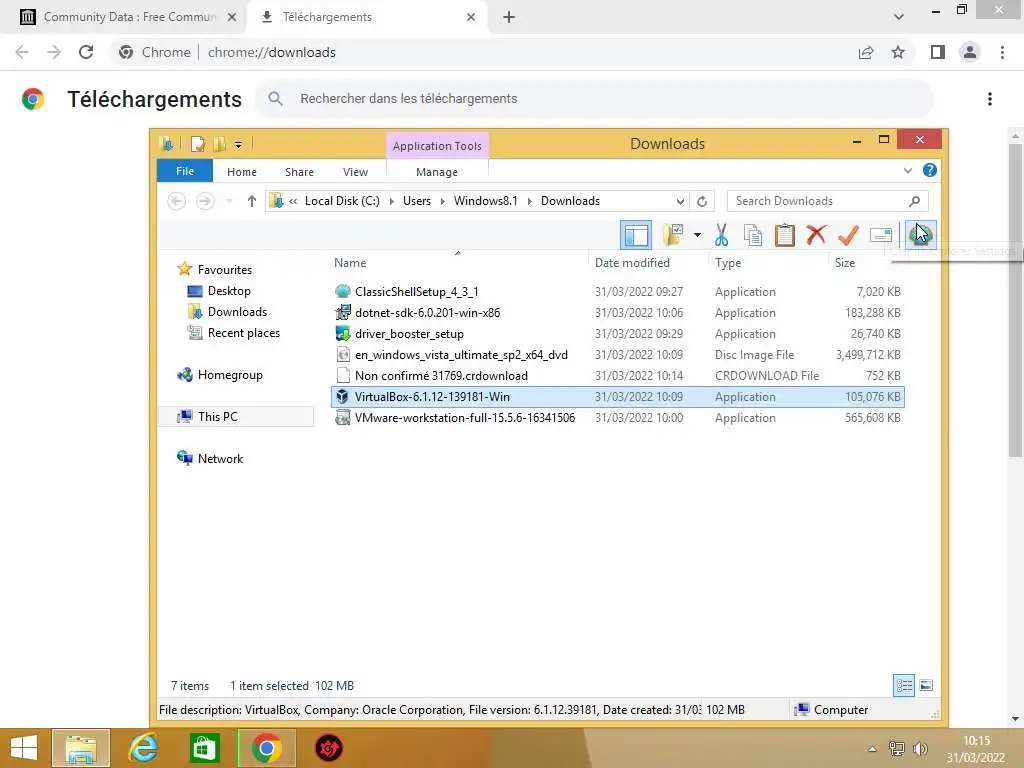
Task: Click the orange checkmark Properties icon
Action: click(x=848, y=235)
